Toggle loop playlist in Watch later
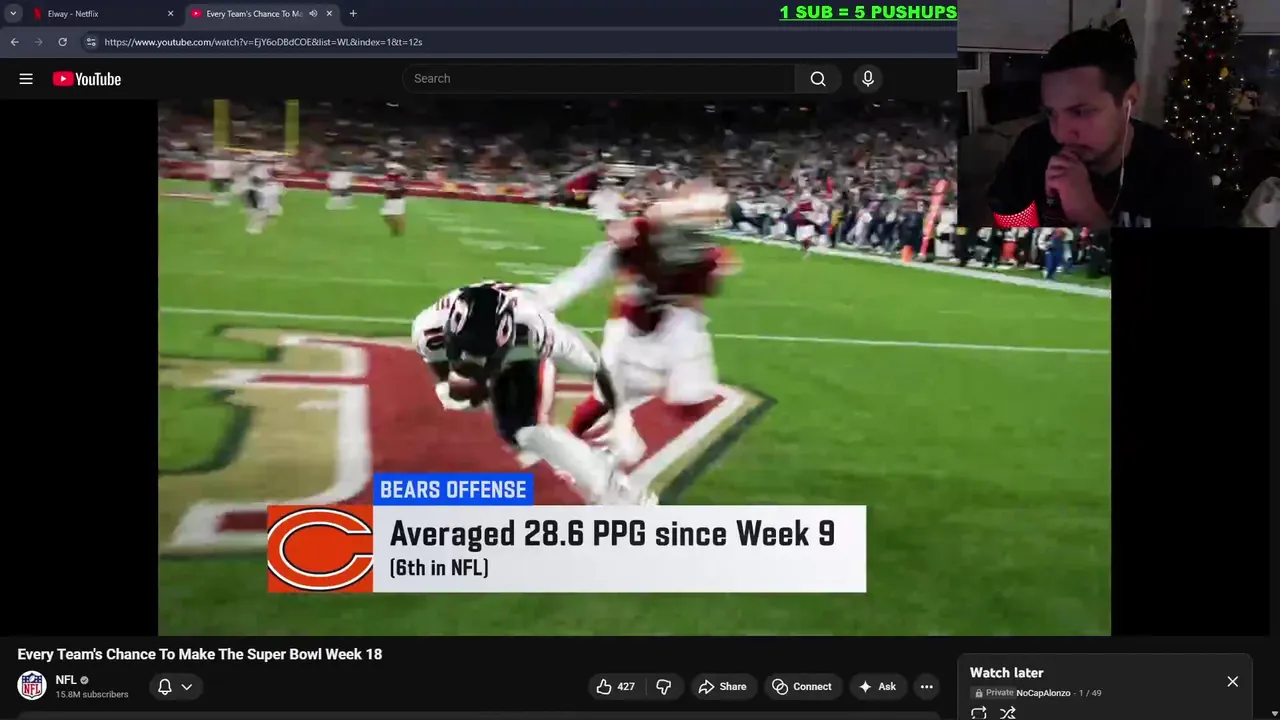The width and height of the screenshot is (1280, 720). point(979,713)
